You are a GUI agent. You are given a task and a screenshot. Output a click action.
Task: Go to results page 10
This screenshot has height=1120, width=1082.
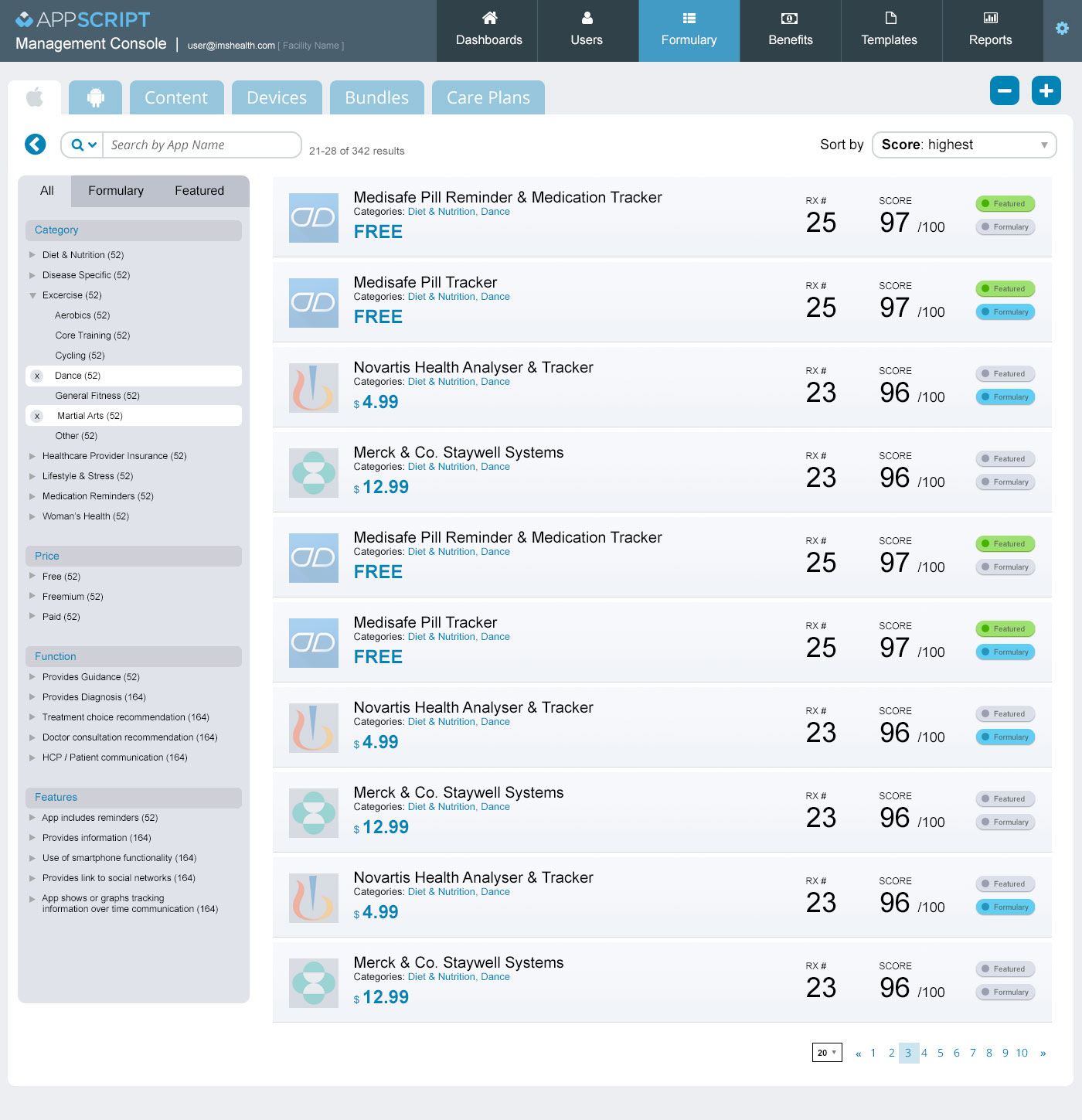(x=1022, y=1053)
